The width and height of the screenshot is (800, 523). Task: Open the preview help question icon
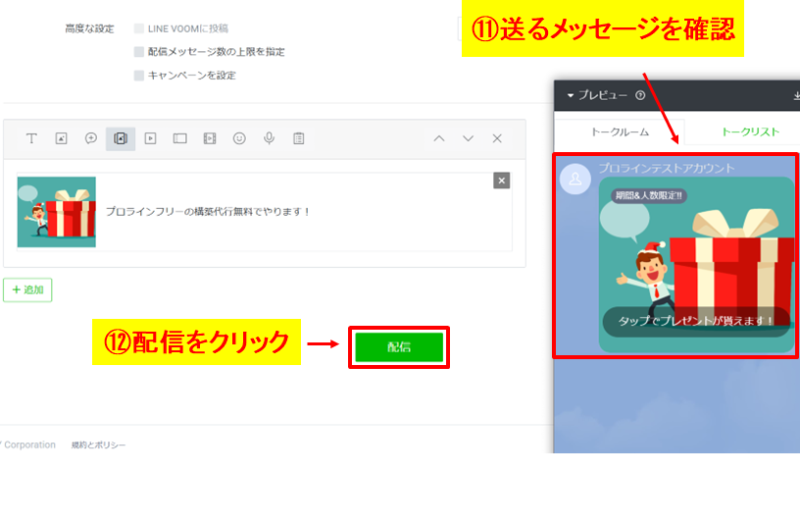640,95
